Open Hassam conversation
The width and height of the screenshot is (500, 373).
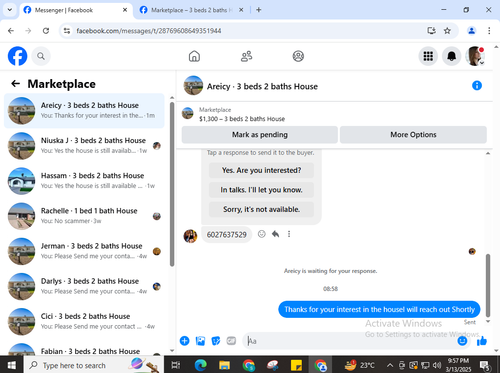pyautogui.click(x=84, y=181)
